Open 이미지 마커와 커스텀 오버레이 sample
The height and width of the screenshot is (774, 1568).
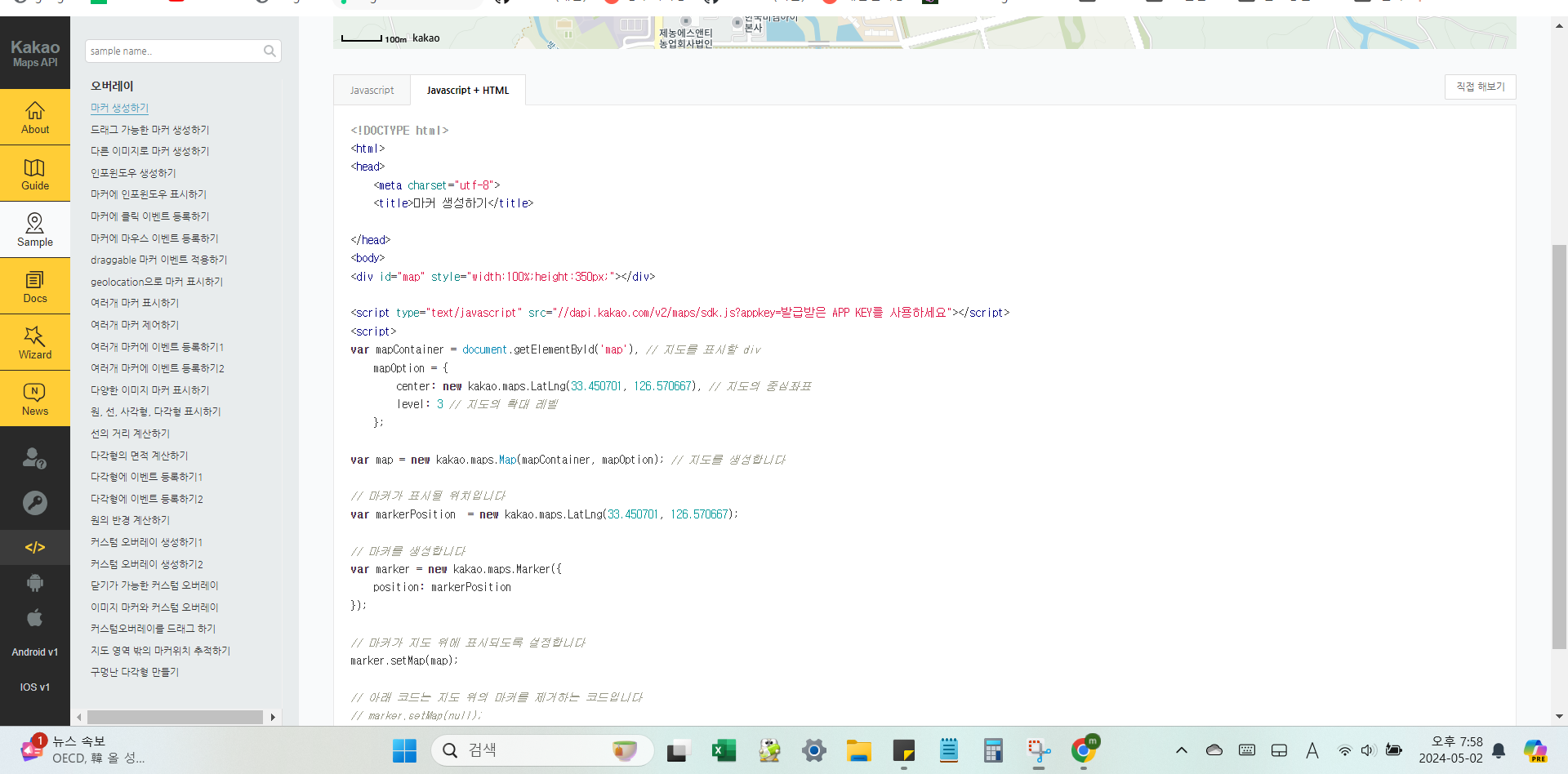(x=154, y=607)
